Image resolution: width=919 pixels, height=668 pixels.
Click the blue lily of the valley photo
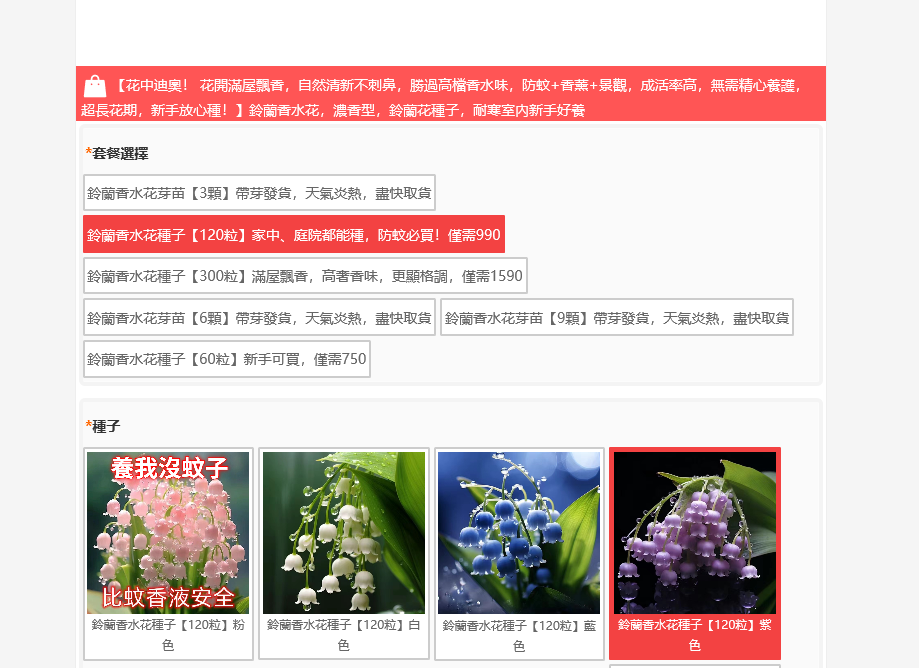pos(519,533)
